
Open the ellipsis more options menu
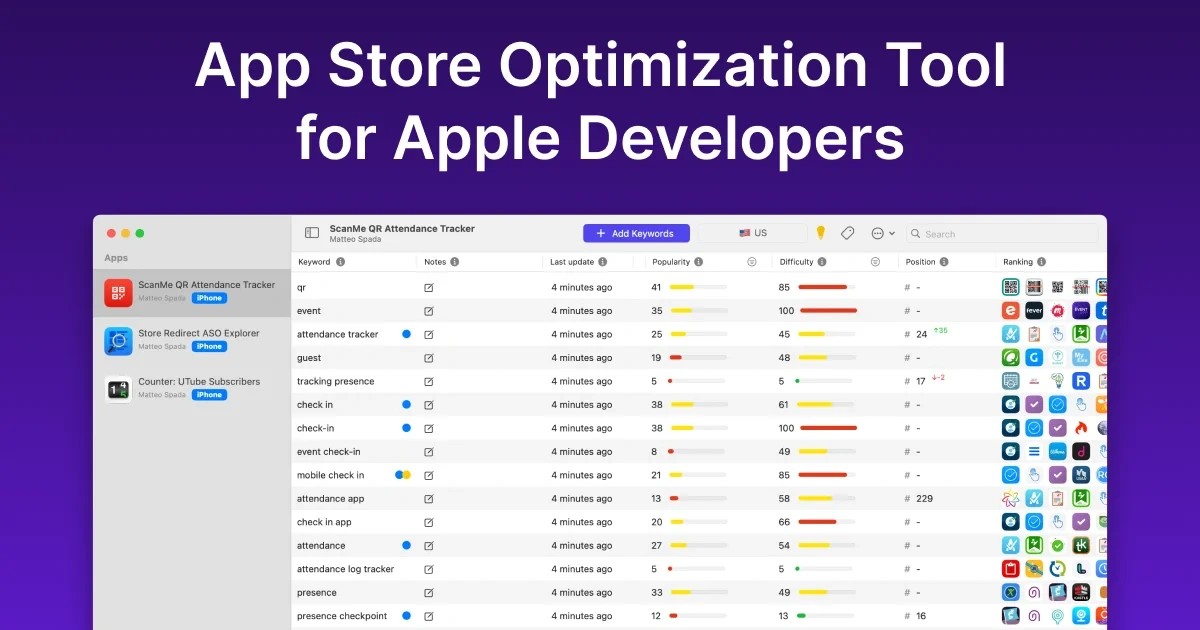[877, 232]
